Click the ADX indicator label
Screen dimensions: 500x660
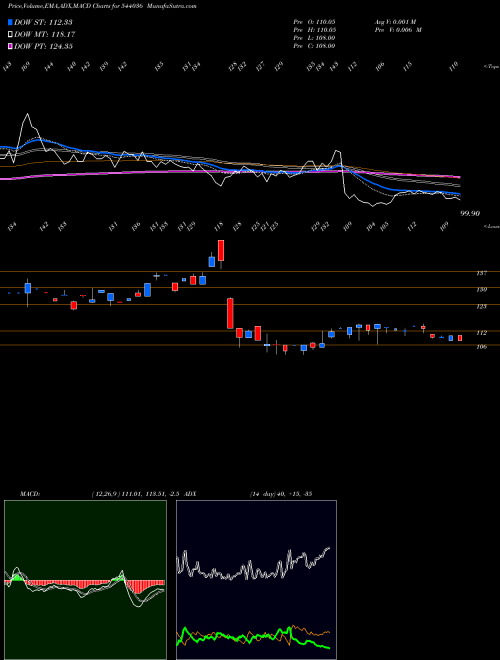tap(191, 494)
